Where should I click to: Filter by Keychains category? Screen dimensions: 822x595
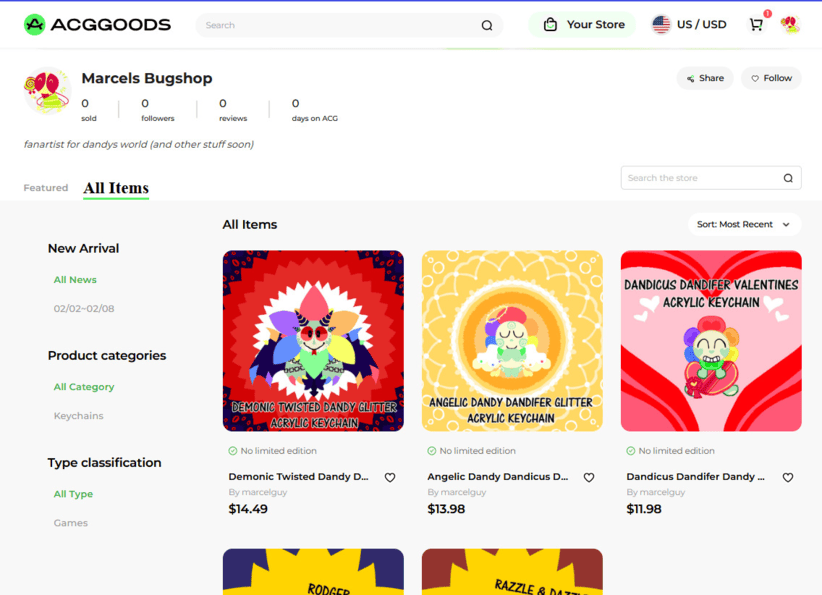(79, 416)
